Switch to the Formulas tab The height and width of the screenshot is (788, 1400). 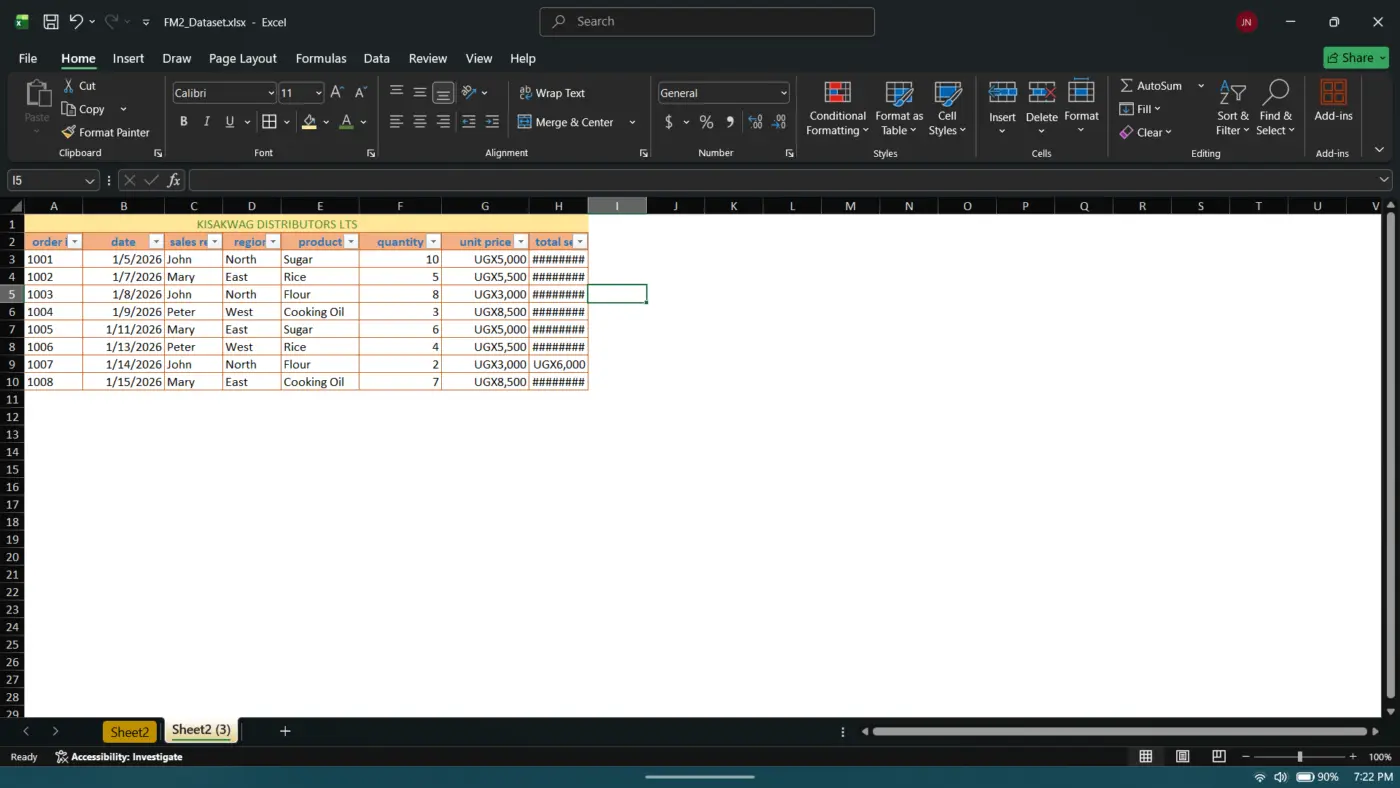tap(321, 58)
